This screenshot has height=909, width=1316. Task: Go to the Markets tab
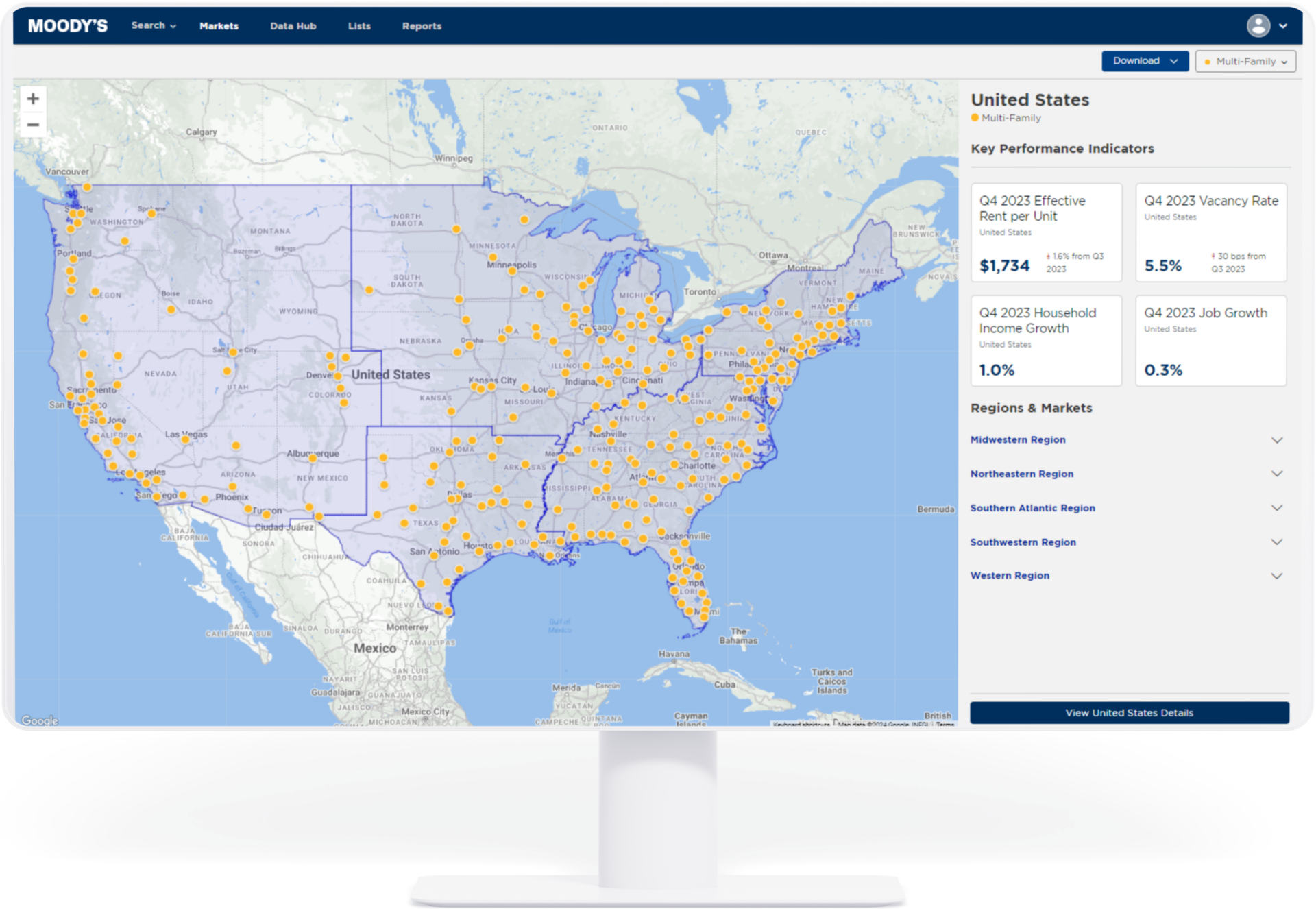(x=219, y=26)
